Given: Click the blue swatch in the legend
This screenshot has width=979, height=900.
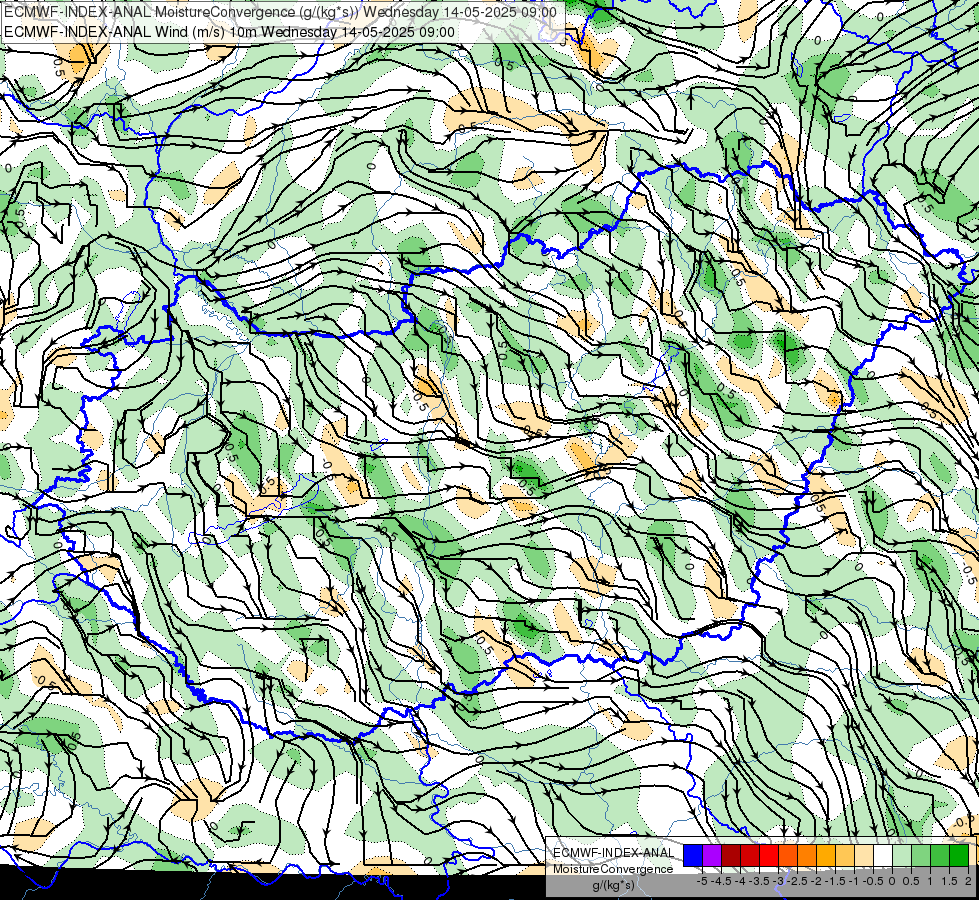Looking at the screenshot, I should pyautogui.click(x=693, y=855).
